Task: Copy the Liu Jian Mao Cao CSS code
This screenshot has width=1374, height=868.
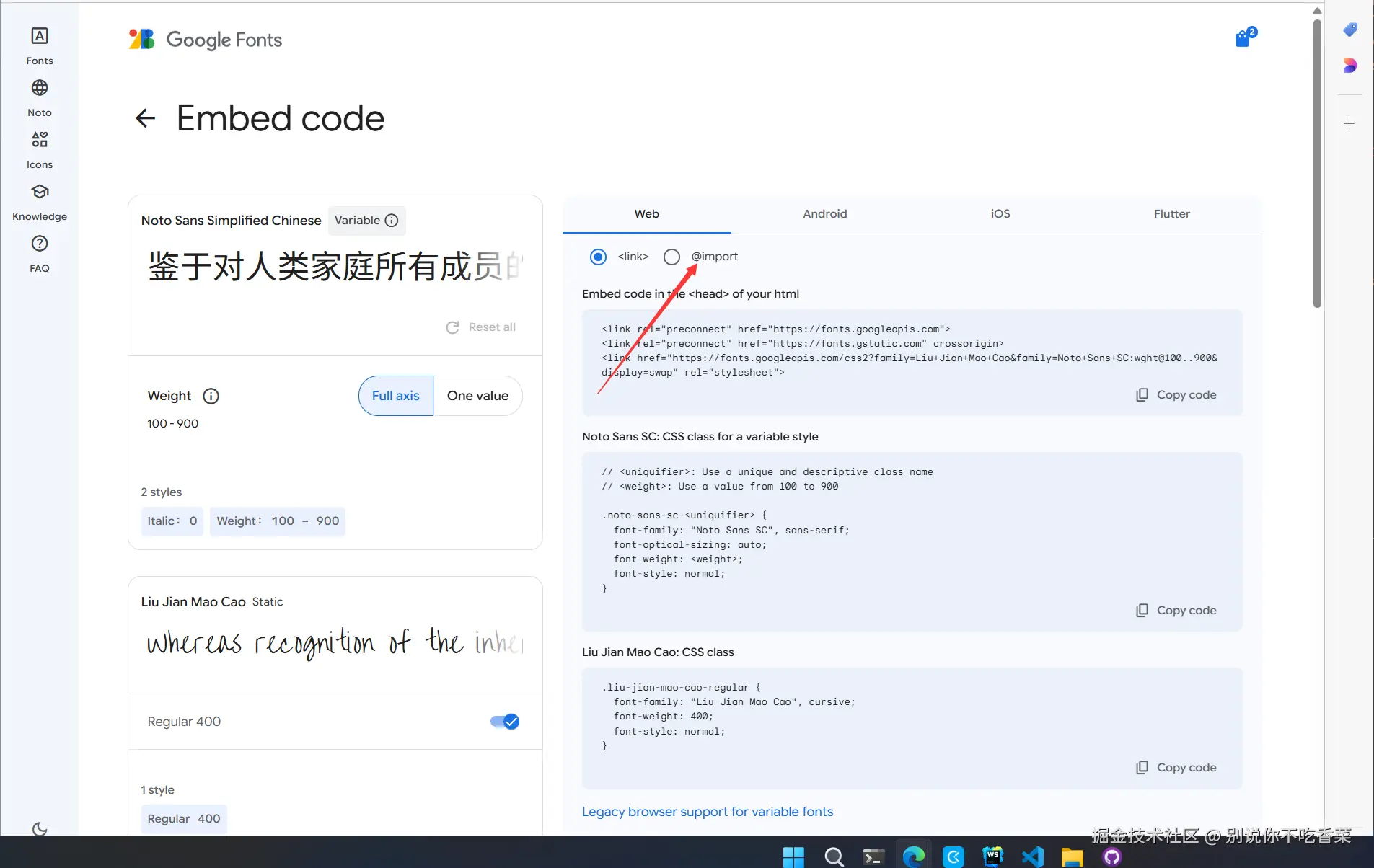Action: (1176, 768)
